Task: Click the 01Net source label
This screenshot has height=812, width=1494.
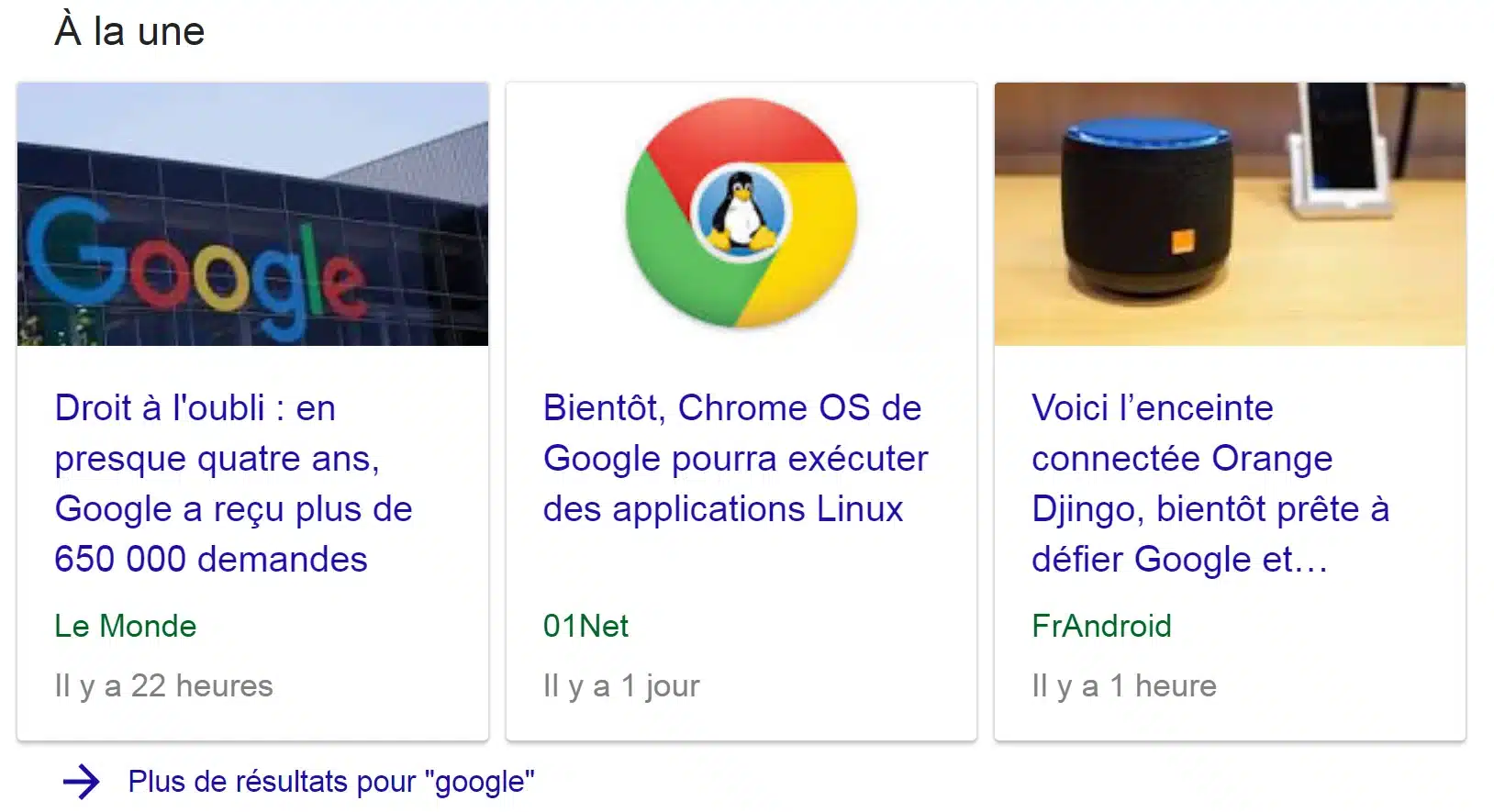Action: (x=585, y=626)
